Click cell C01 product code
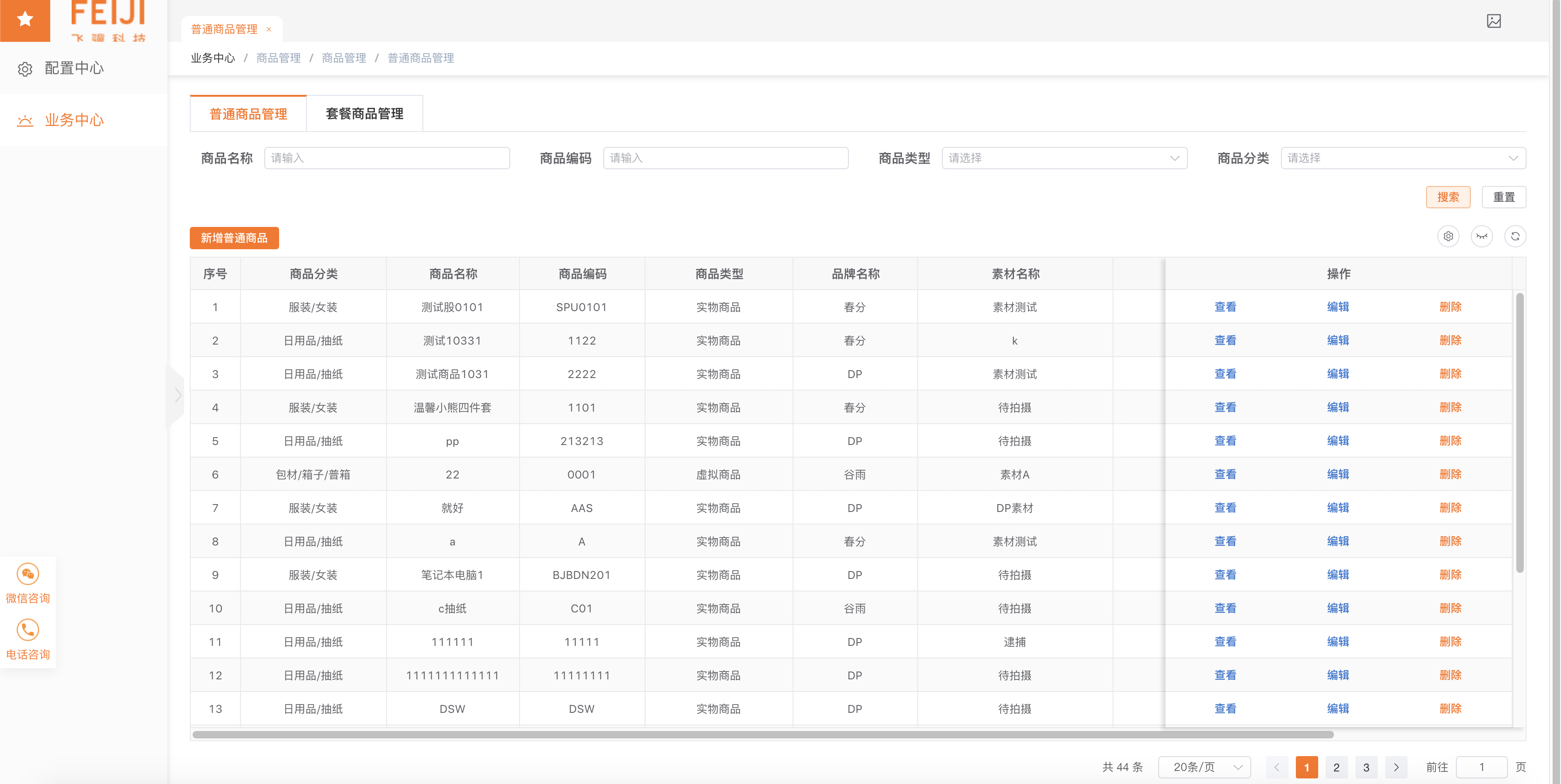Image resolution: width=1561 pixels, height=784 pixels. coord(582,608)
